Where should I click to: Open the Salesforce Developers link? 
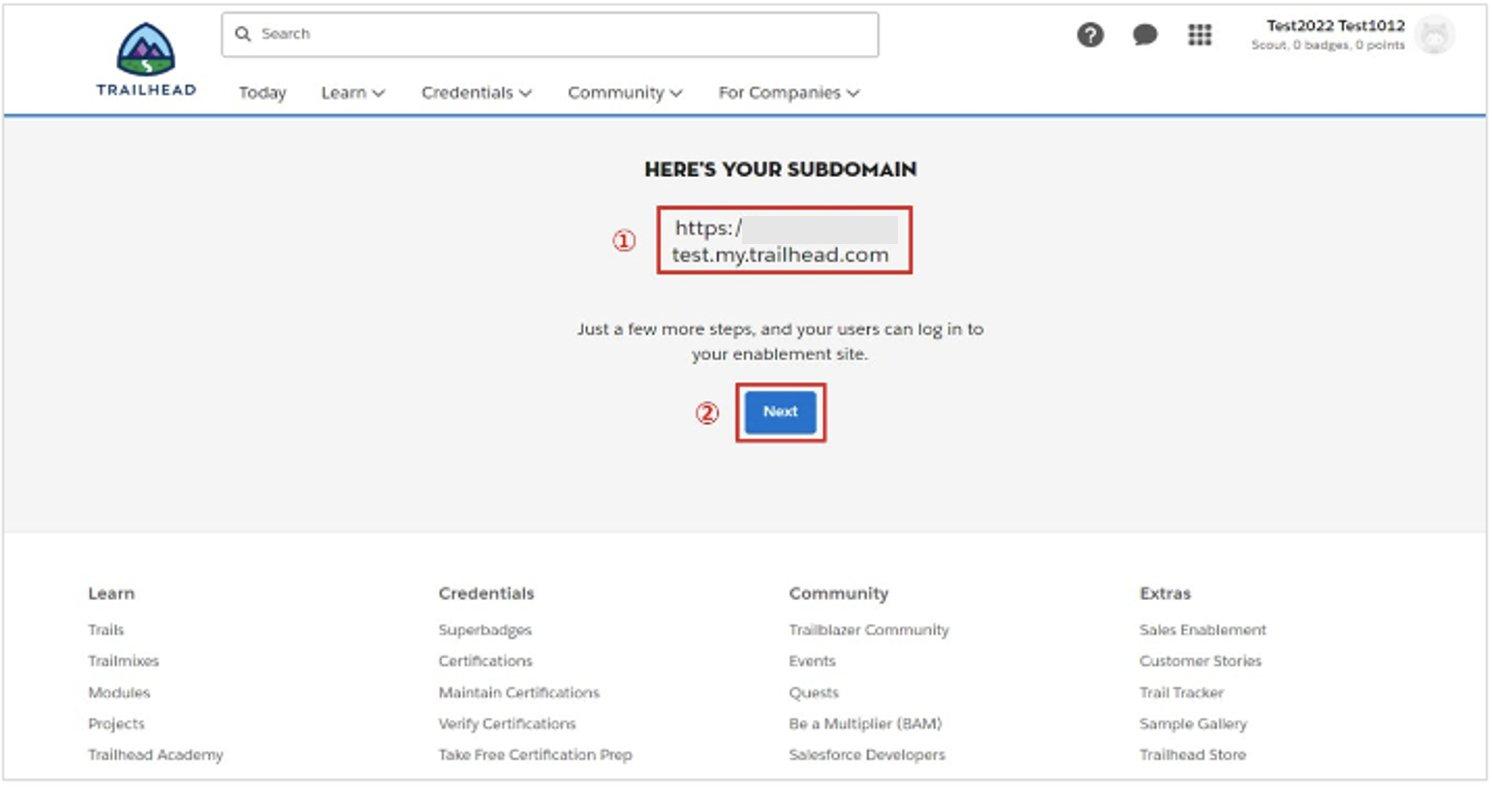(x=867, y=755)
